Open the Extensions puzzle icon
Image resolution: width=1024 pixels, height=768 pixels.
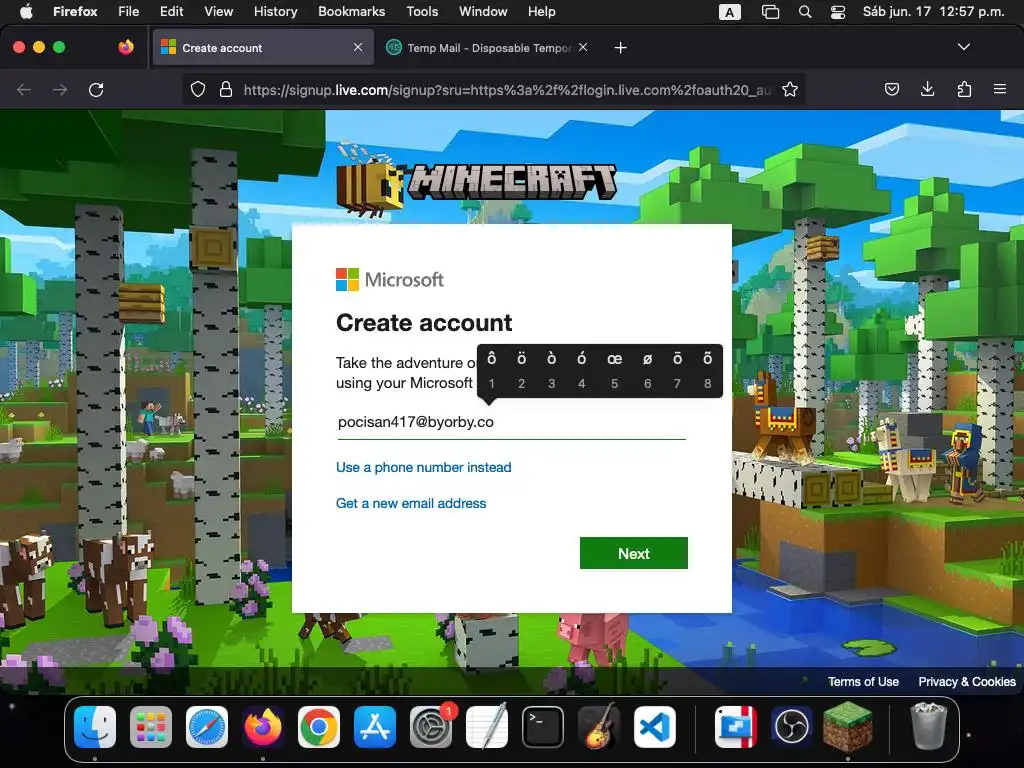[964, 89]
